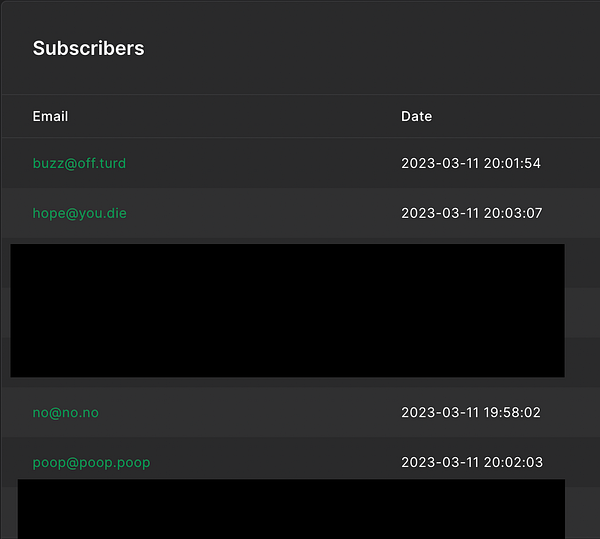This screenshot has width=600, height=539.
Task: Click empty row space right of buzz@off.turd
Action: 260,163
